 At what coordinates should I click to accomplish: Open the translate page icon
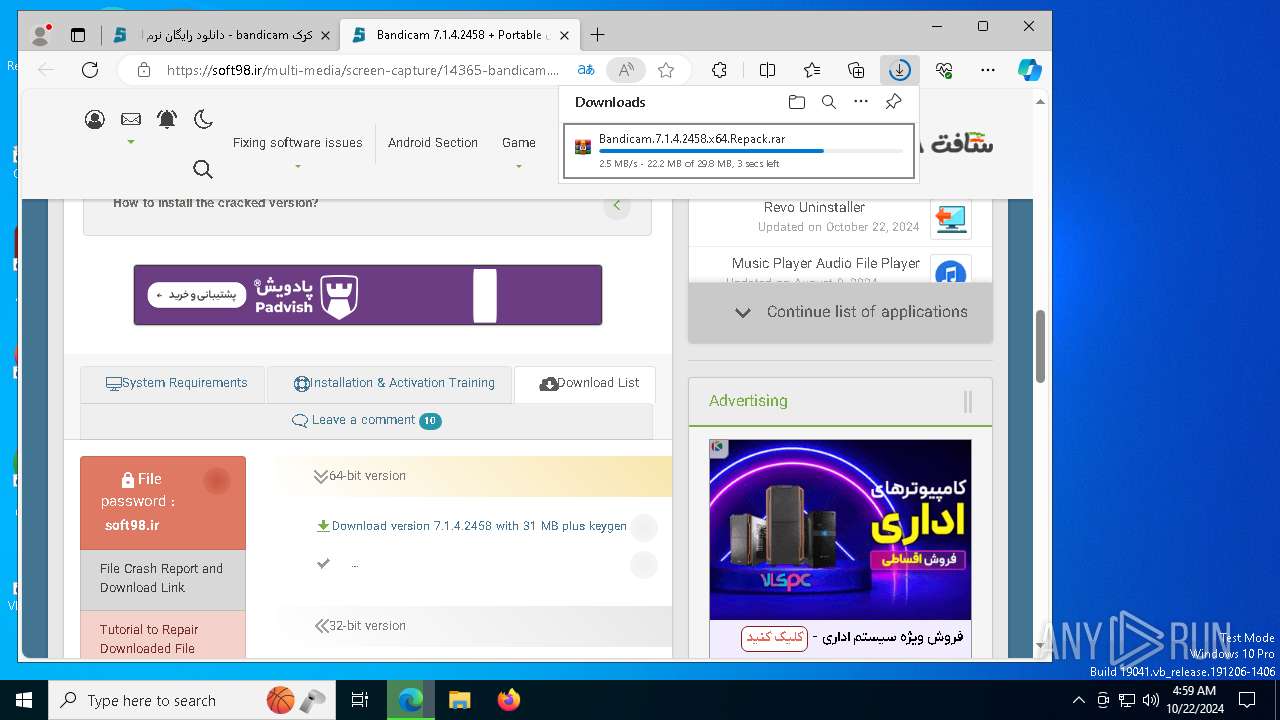(586, 70)
